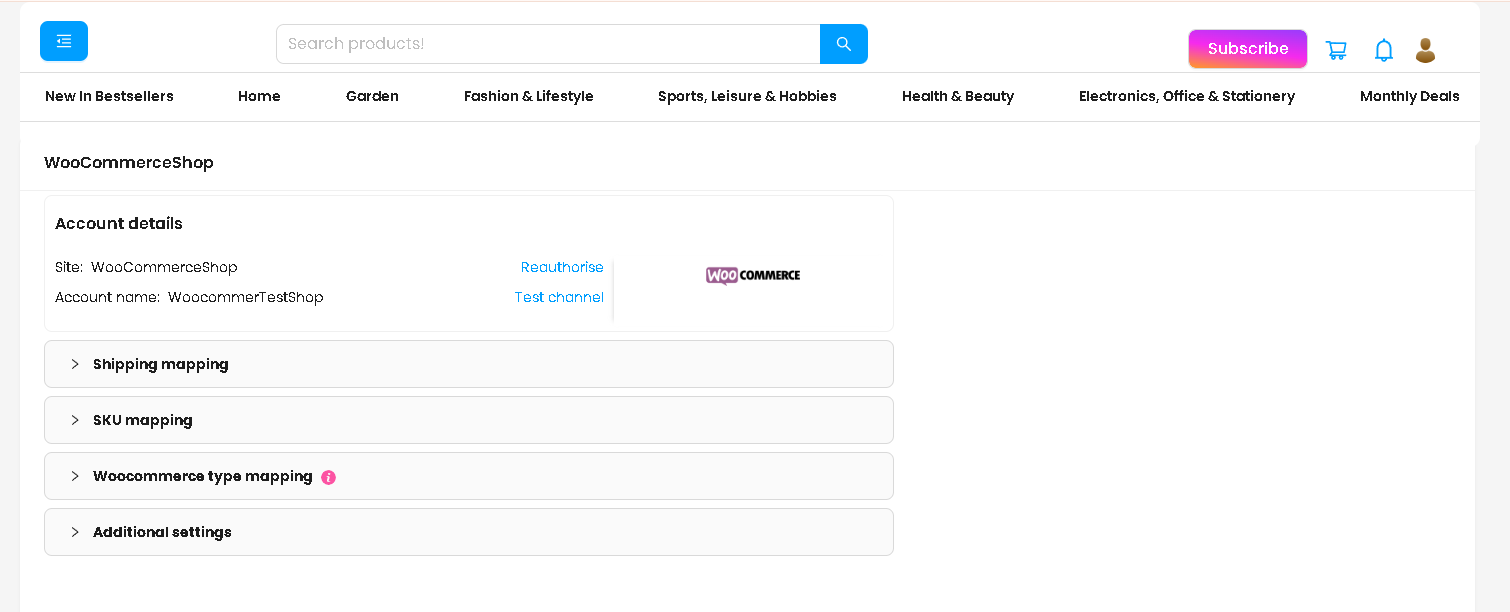
Task: Click the WooCommerce logo image
Action: tap(753, 275)
